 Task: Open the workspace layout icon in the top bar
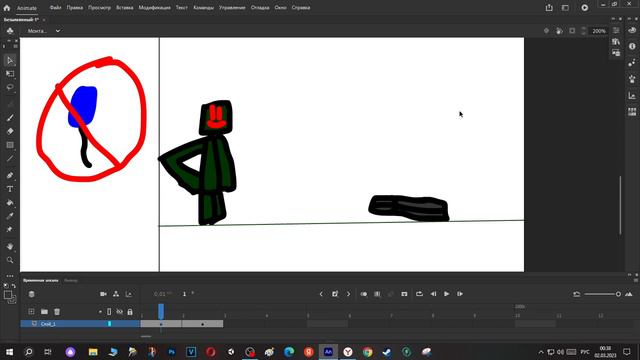(565, 8)
